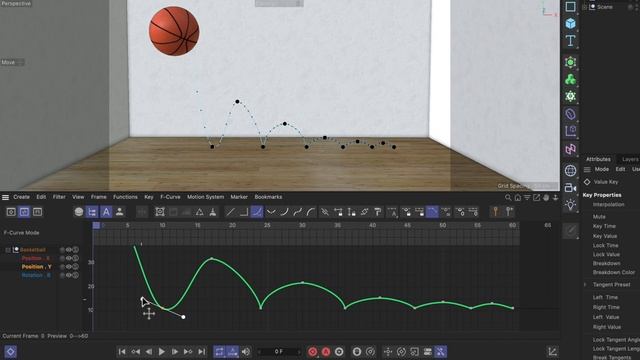Select the Basketball track name
The height and width of the screenshot is (360, 640).
pyautogui.click(x=33, y=250)
